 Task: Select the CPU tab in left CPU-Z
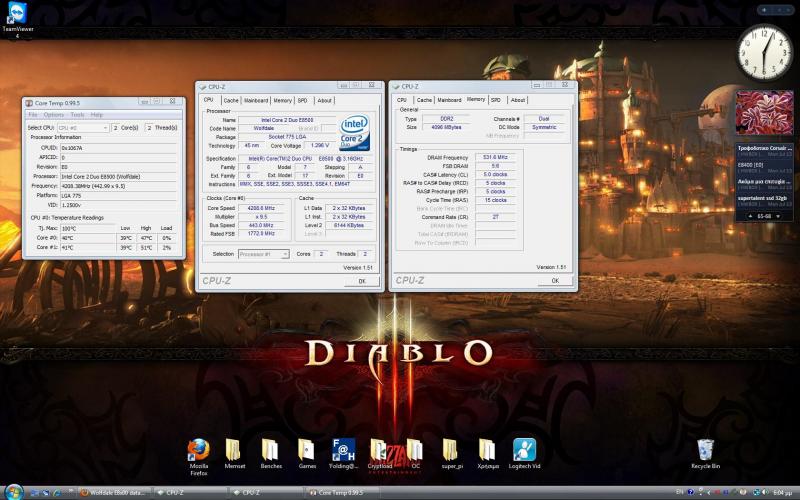tap(208, 100)
